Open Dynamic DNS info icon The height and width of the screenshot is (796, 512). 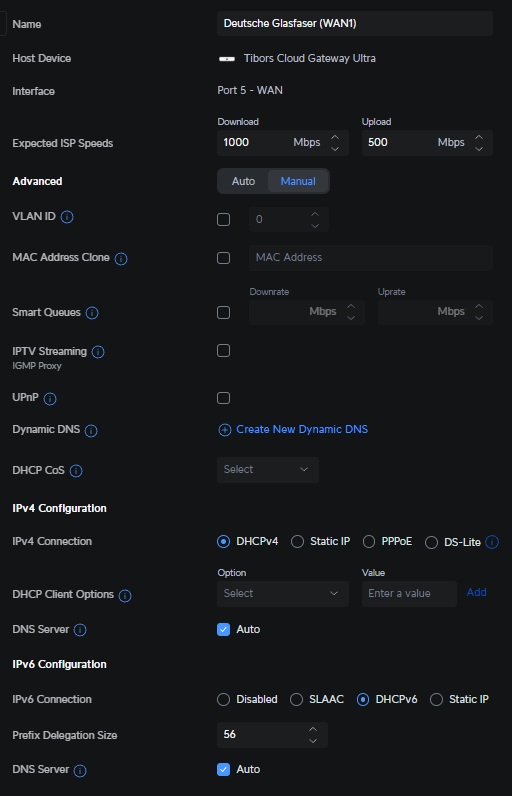coord(91,431)
